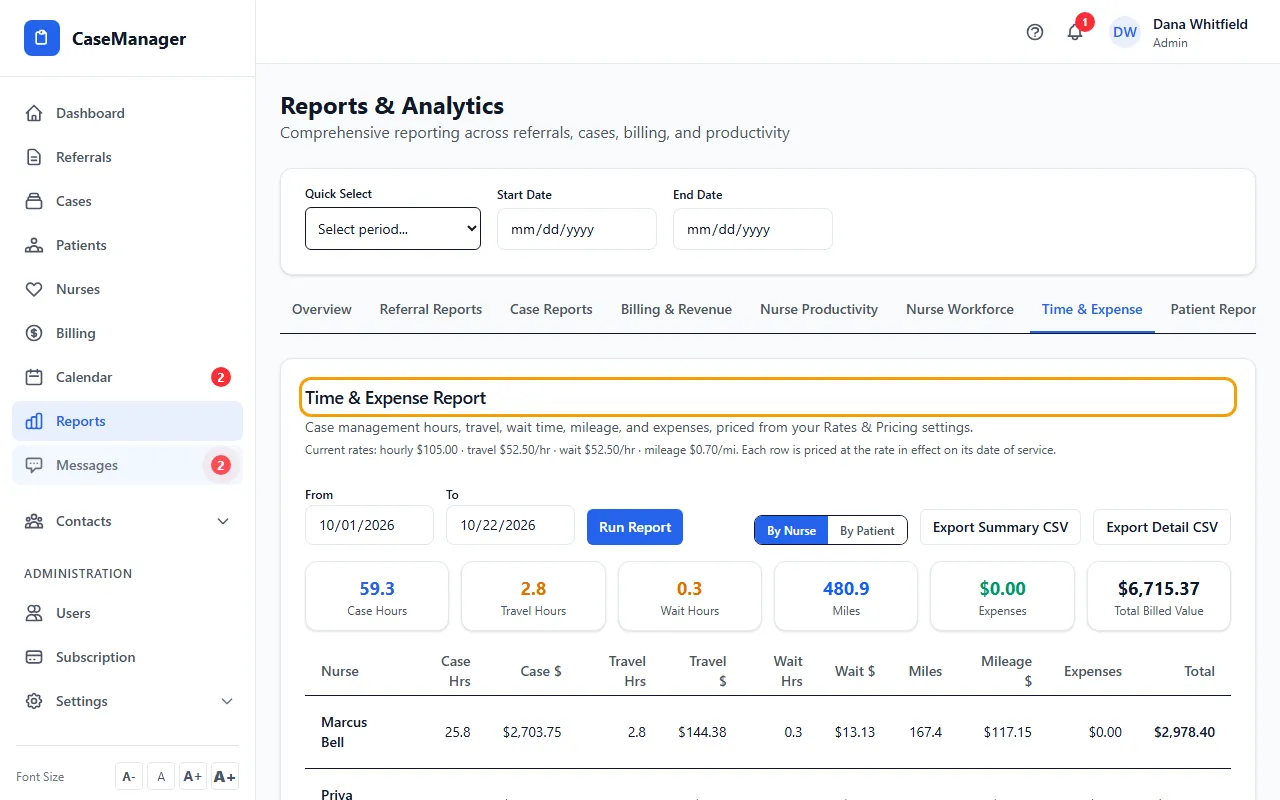Switch to the Overview tab
Image resolution: width=1280 pixels, height=800 pixels.
(321, 309)
